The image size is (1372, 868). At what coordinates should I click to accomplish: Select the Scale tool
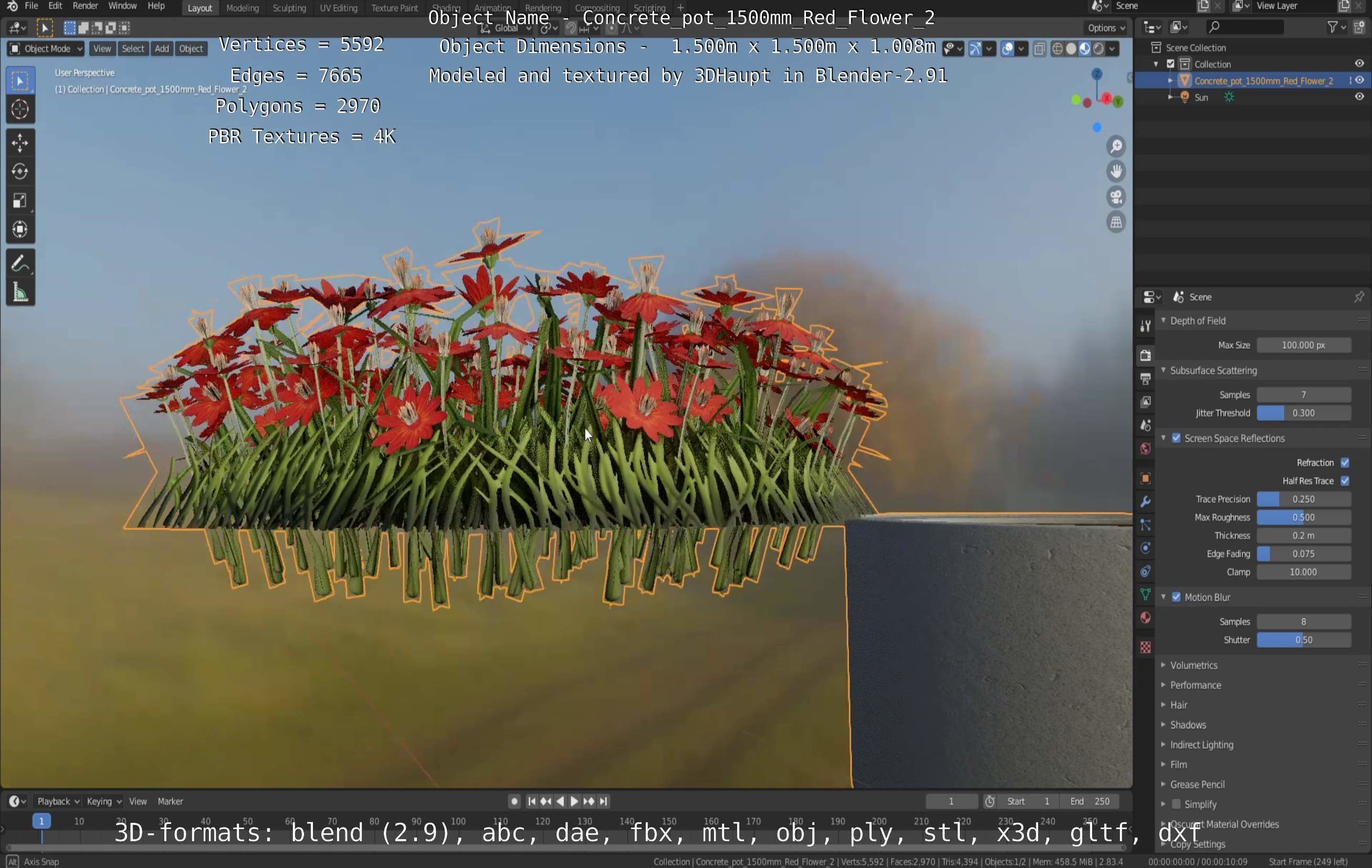20,201
